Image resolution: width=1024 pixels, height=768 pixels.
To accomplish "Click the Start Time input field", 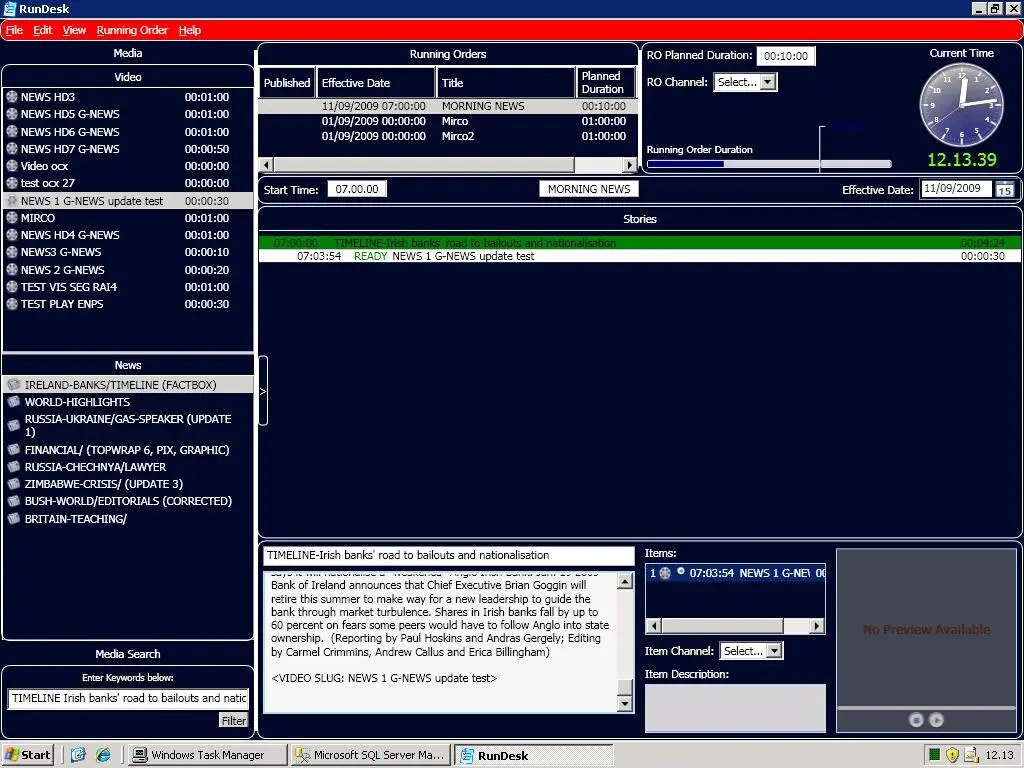I will pos(356,189).
